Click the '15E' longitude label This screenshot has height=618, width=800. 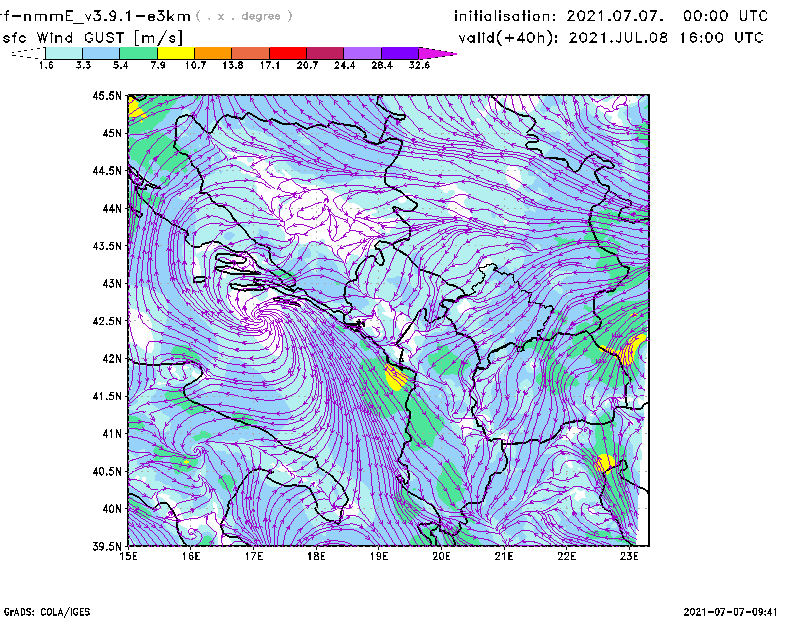click(128, 556)
